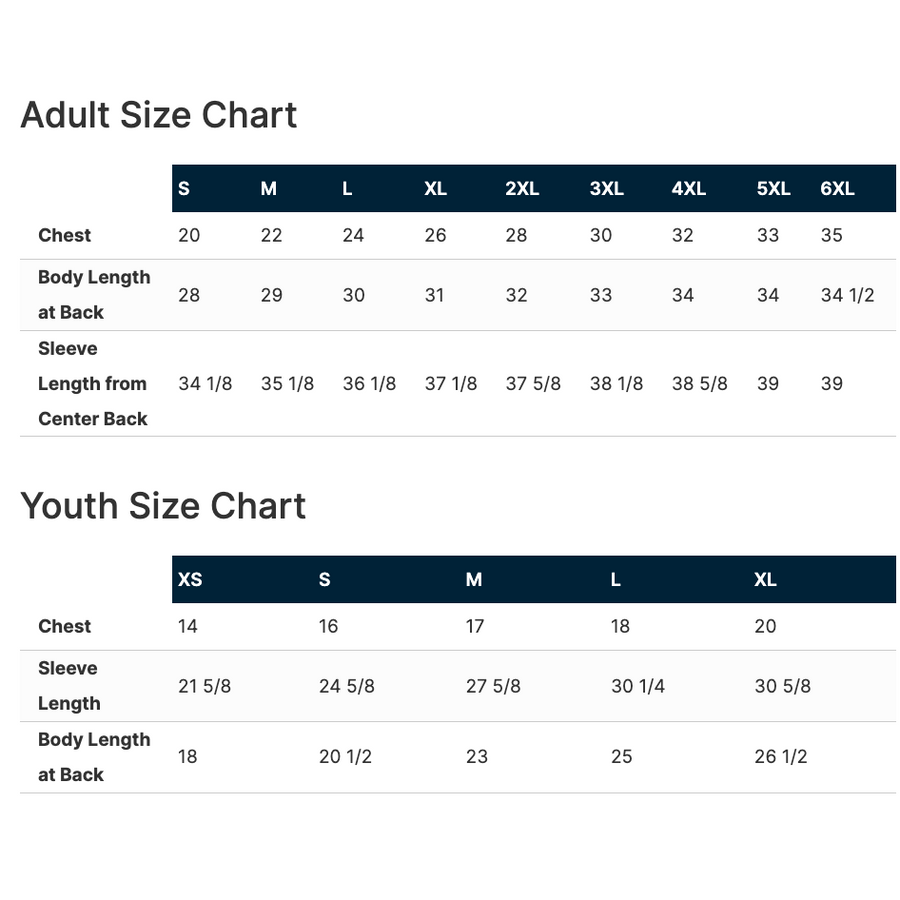Select the youth chest value 14
The image size is (900, 900).
(x=188, y=626)
